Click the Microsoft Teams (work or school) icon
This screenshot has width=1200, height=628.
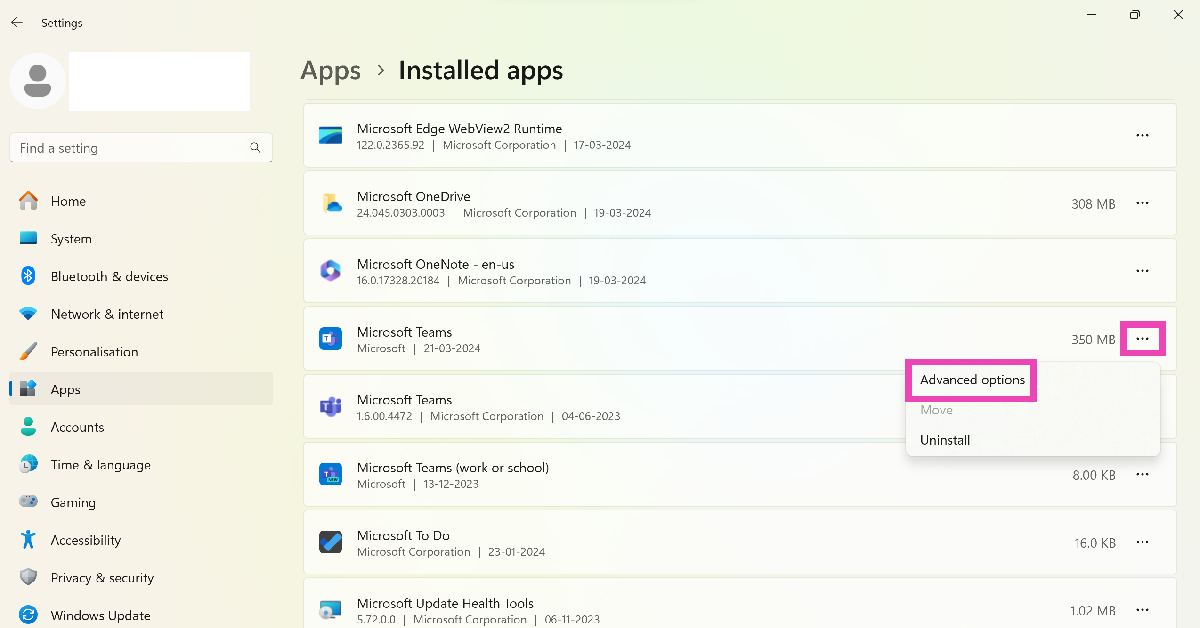(331, 475)
